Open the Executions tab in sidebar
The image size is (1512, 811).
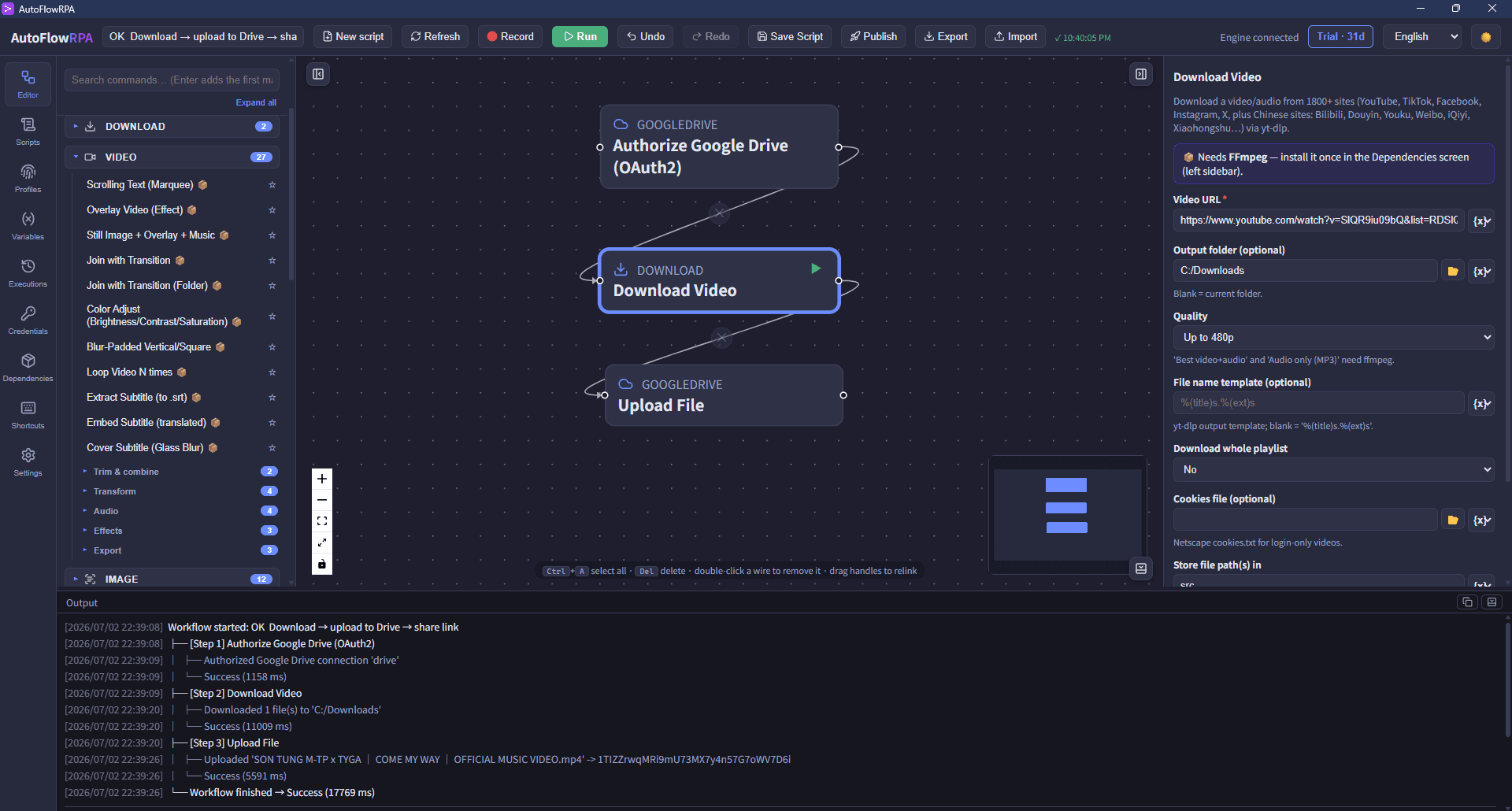click(x=28, y=272)
